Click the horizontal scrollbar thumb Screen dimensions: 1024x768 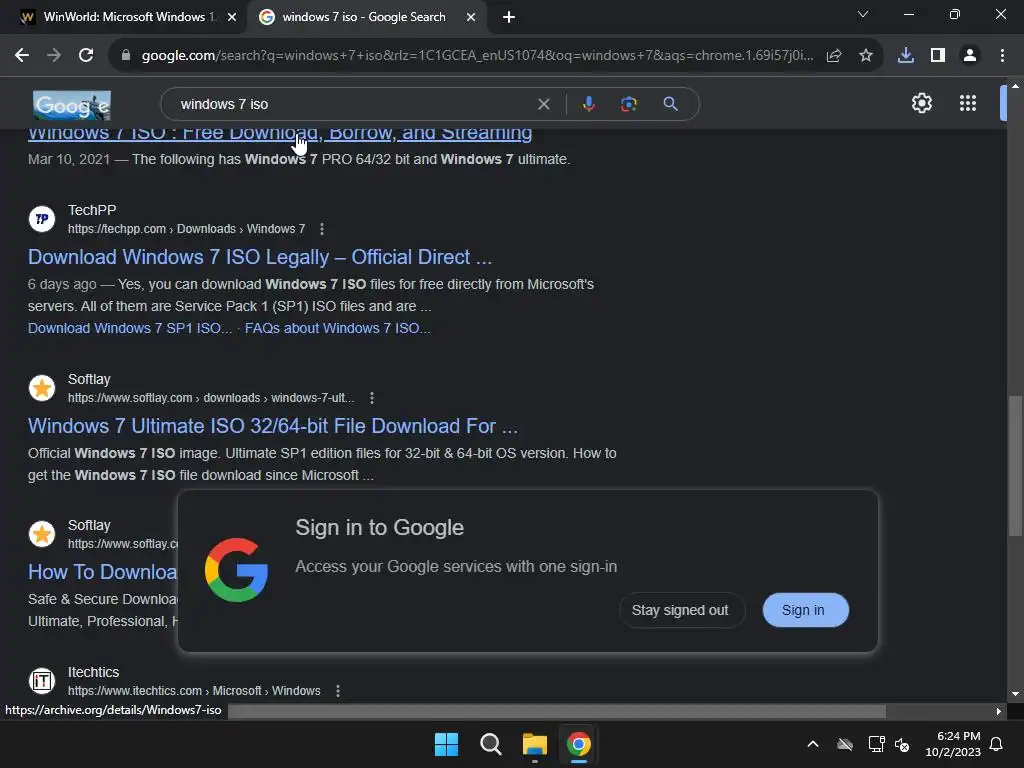click(556, 711)
